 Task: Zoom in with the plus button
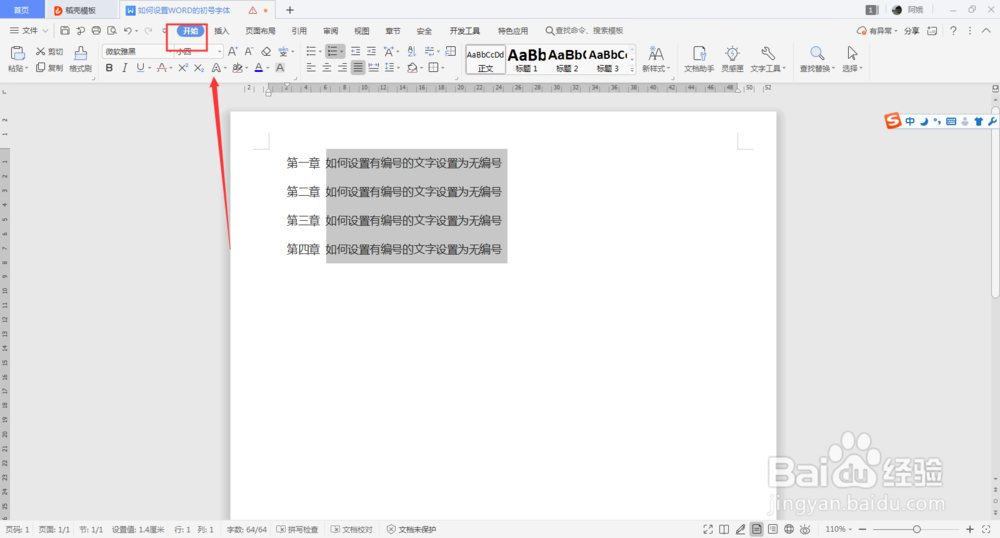969,529
